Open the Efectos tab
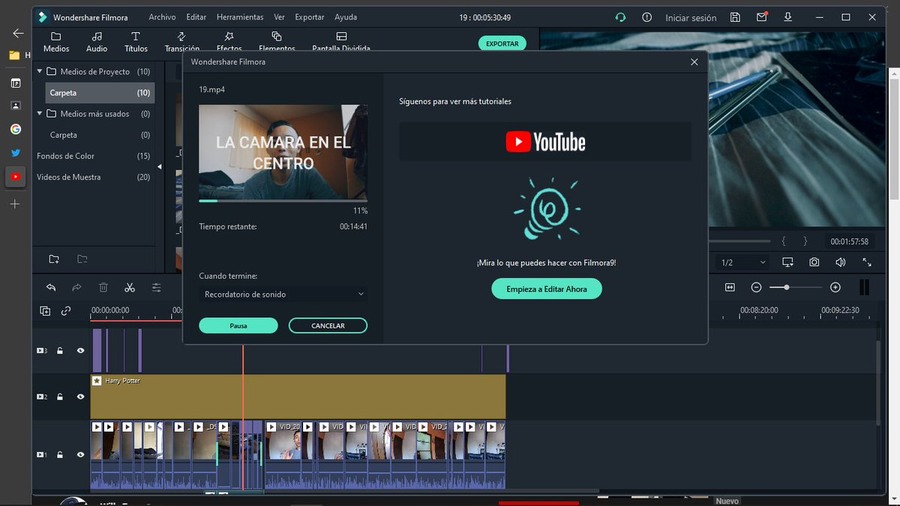This screenshot has height=506, width=900. point(229,42)
